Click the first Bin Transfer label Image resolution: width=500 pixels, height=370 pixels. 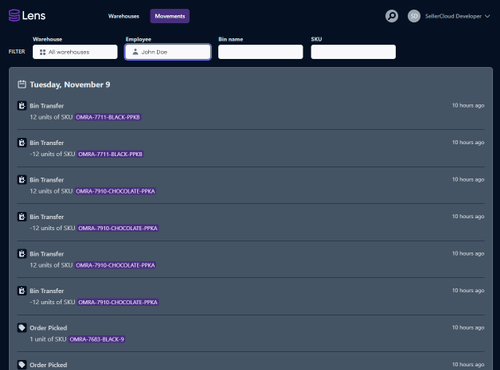click(x=47, y=106)
